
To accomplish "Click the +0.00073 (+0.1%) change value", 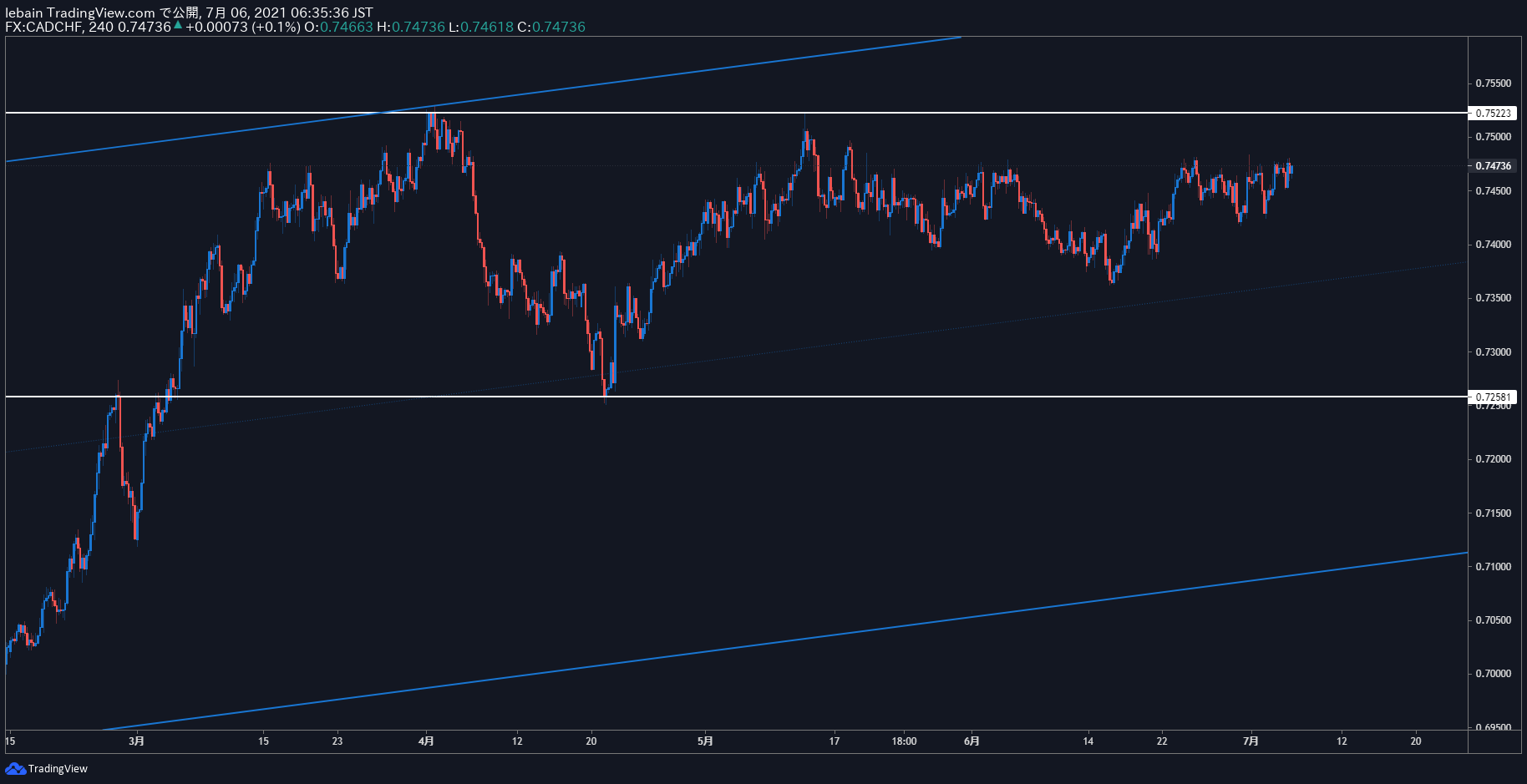I will pos(242,27).
